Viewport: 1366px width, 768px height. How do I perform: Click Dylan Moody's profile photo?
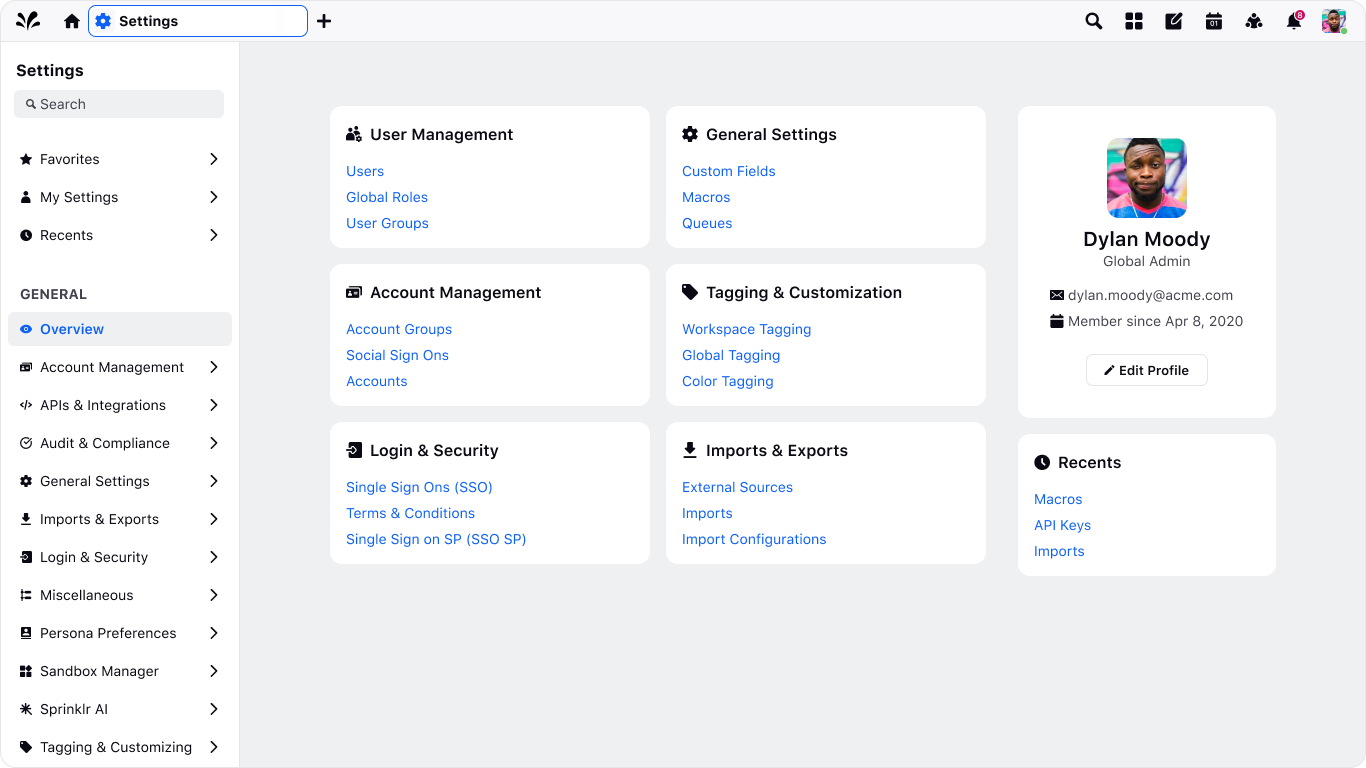(x=1147, y=178)
